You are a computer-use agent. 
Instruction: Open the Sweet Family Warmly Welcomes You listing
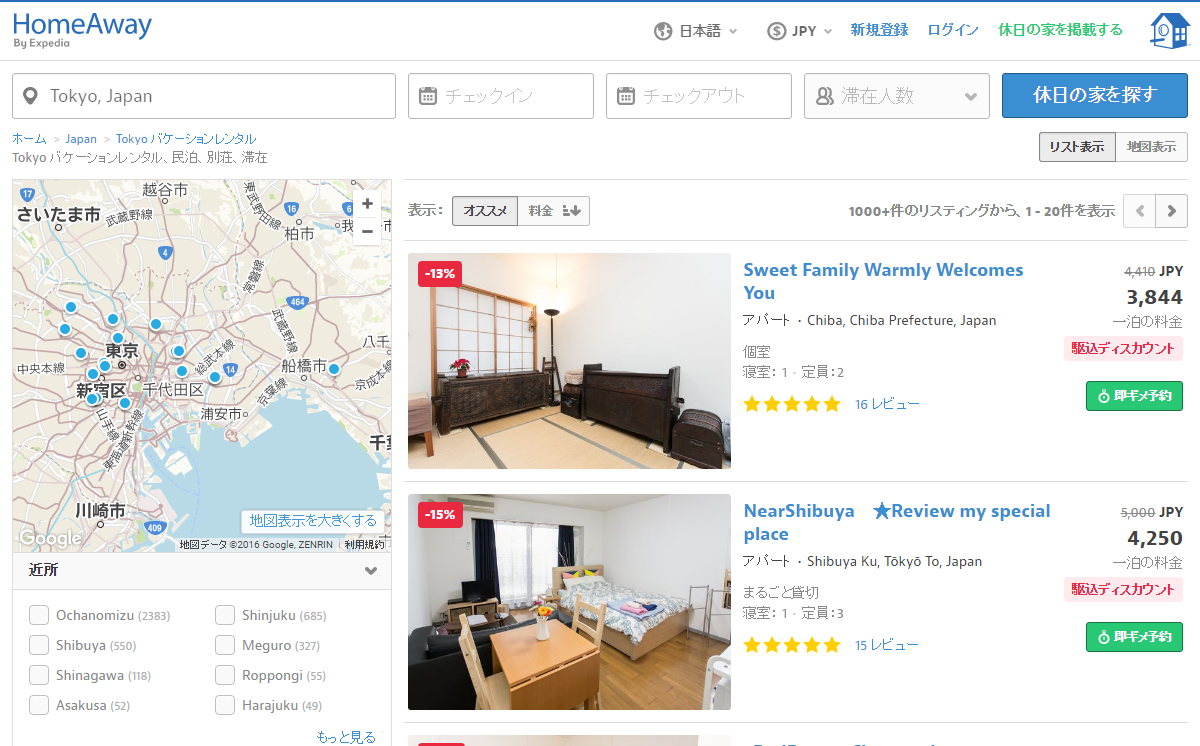pyautogui.click(x=883, y=281)
